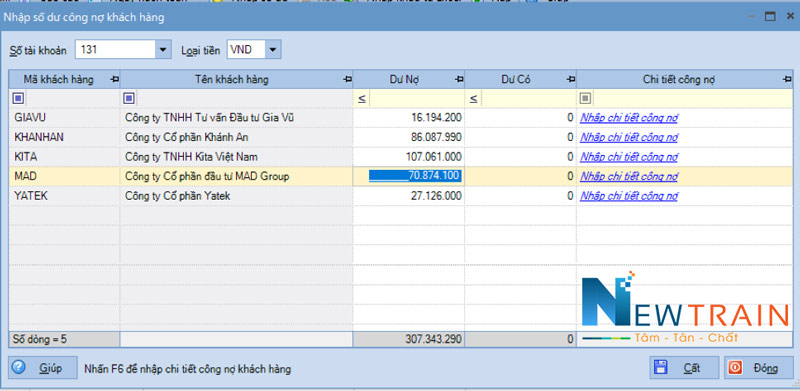Maximize the Nhập số dư công nợ window

point(770,16)
